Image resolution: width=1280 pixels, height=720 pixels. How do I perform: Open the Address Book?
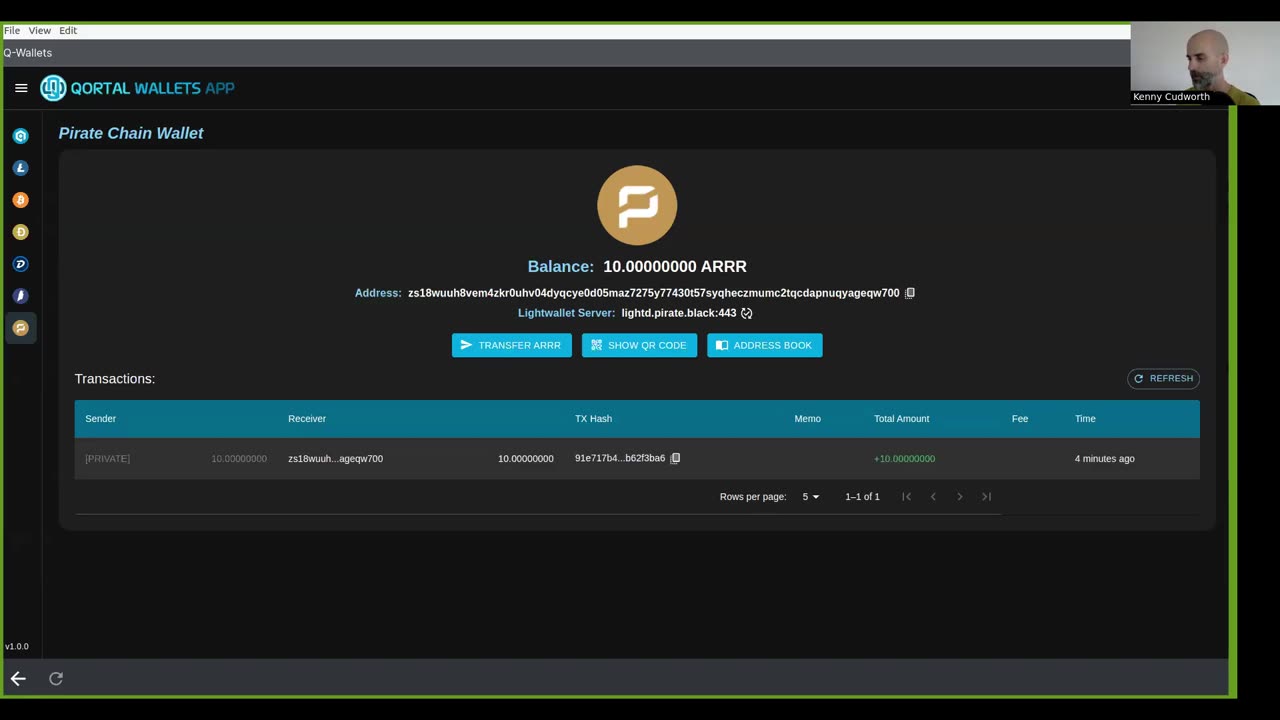[765, 345]
